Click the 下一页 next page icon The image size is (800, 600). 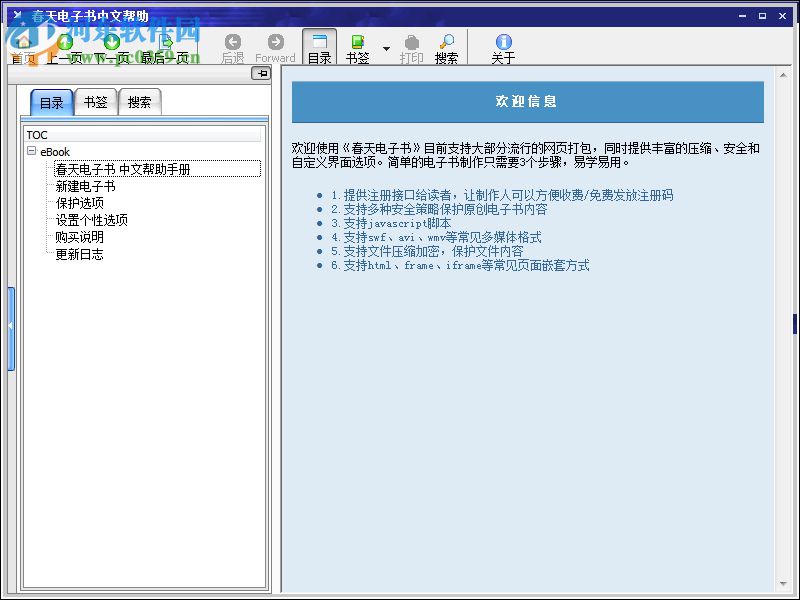tap(110, 42)
